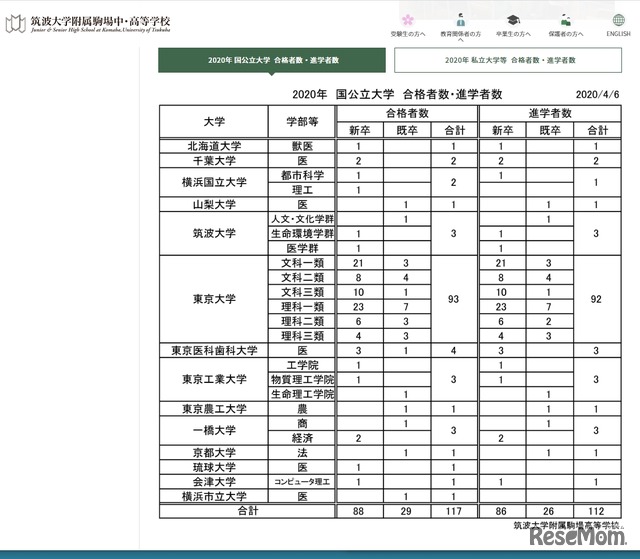Click the 工学院 cell
Image resolution: width=640 pixels, height=559 pixels.
[x=302, y=365]
